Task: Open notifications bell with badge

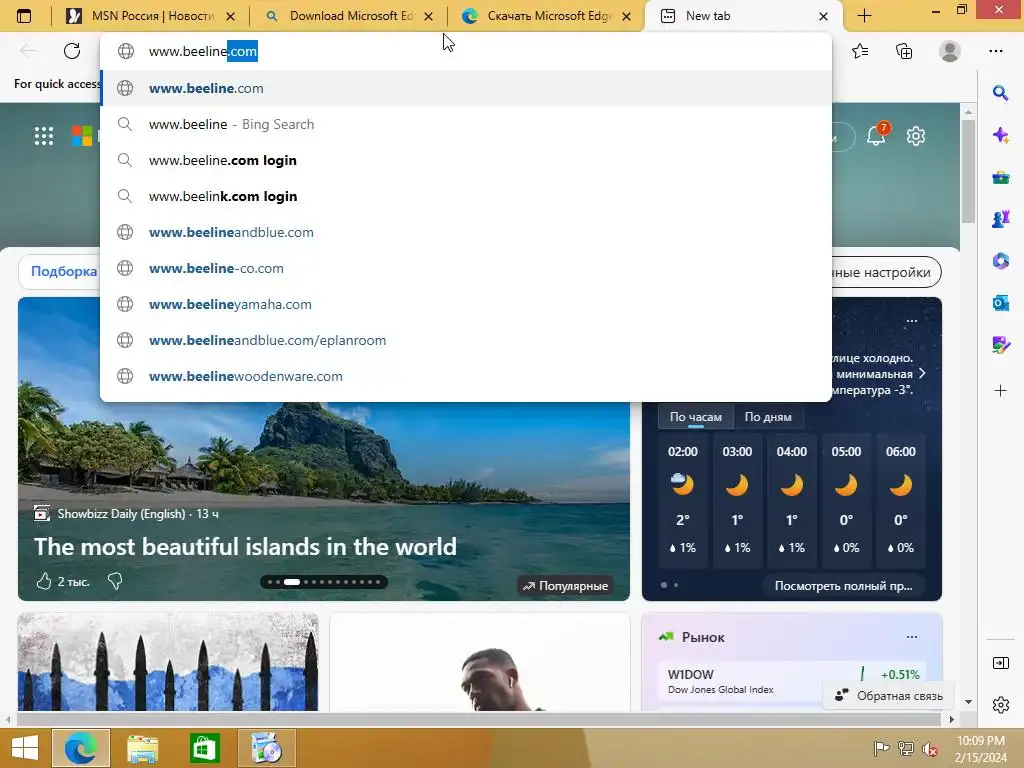Action: (876, 135)
